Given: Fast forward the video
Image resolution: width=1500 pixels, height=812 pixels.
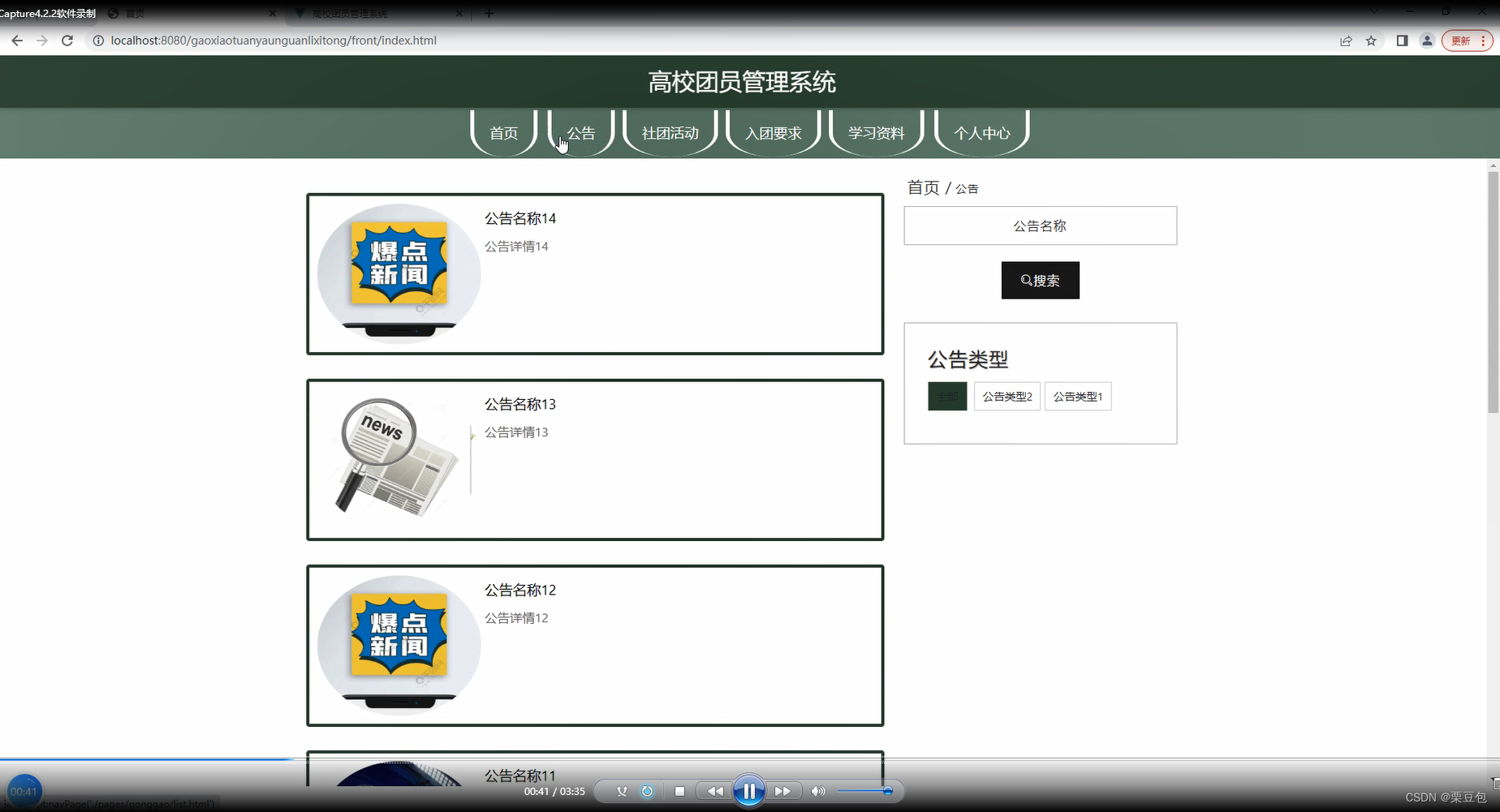Looking at the screenshot, I should [782, 791].
